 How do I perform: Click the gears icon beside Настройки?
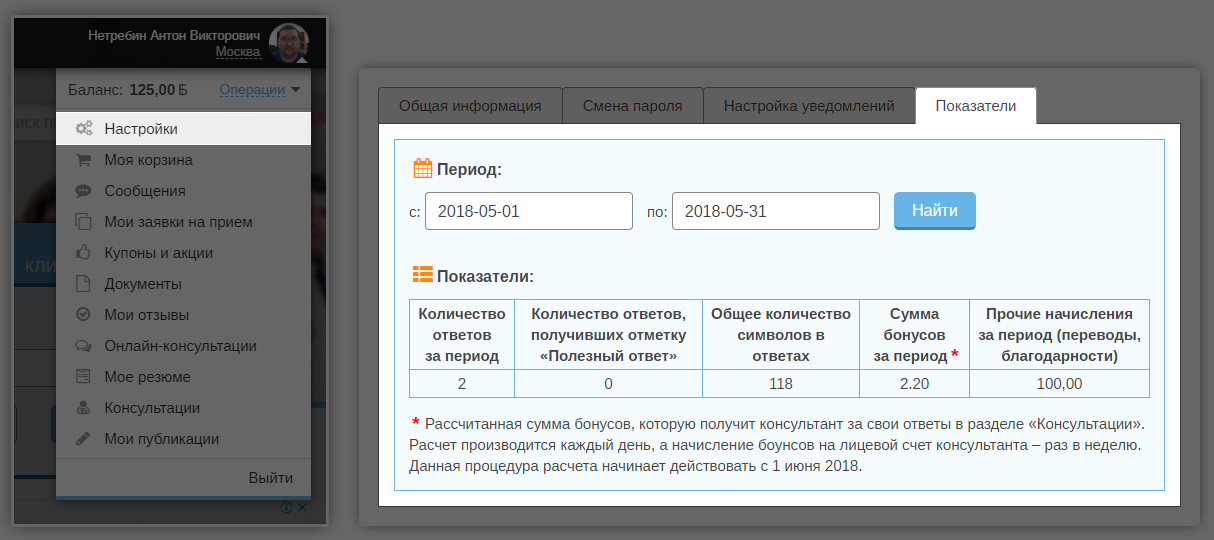coord(84,129)
